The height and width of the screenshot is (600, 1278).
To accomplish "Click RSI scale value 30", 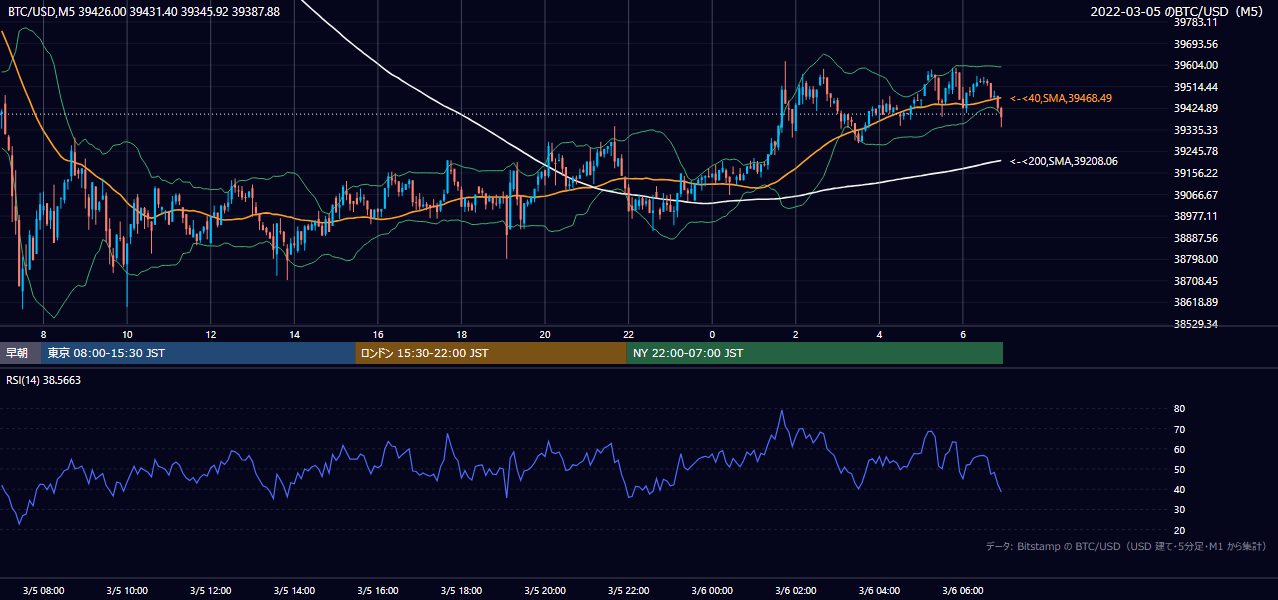I will [1180, 509].
